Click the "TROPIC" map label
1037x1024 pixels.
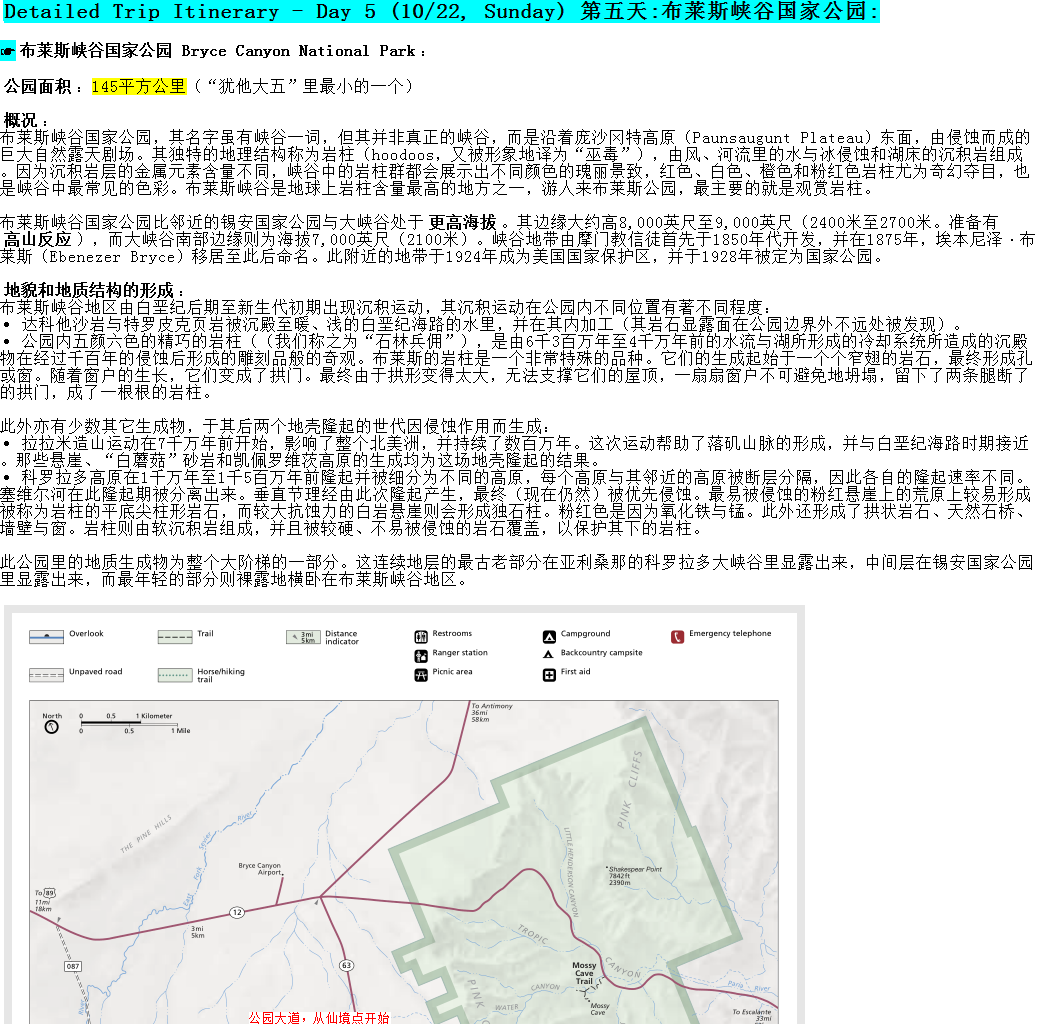point(533,934)
